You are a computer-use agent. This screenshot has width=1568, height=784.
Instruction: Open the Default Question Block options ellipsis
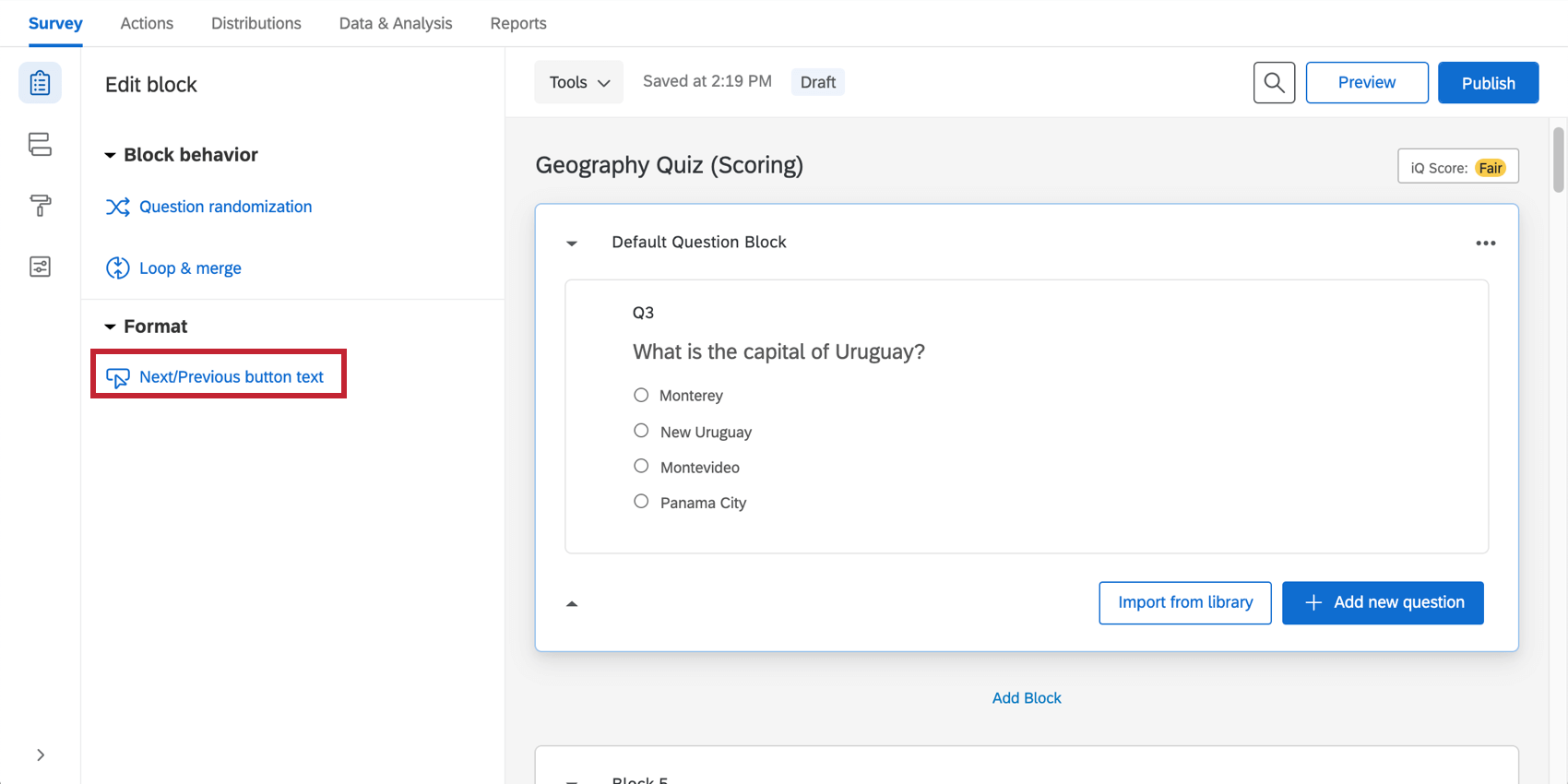[x=1486, y=243]
